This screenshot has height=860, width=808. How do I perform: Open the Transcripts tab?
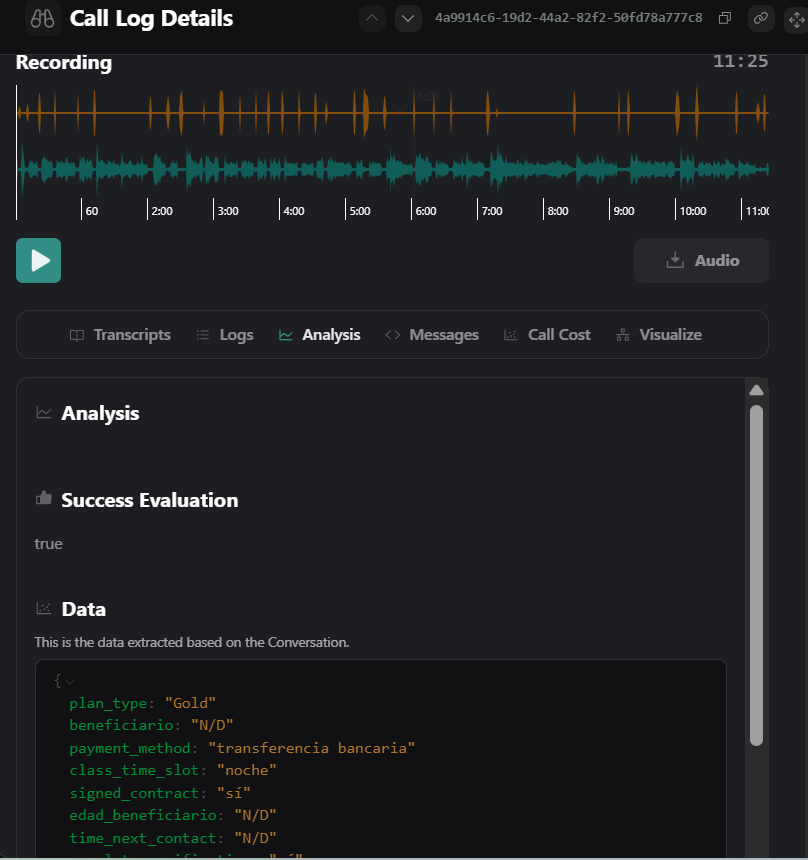tap(120, 335)
